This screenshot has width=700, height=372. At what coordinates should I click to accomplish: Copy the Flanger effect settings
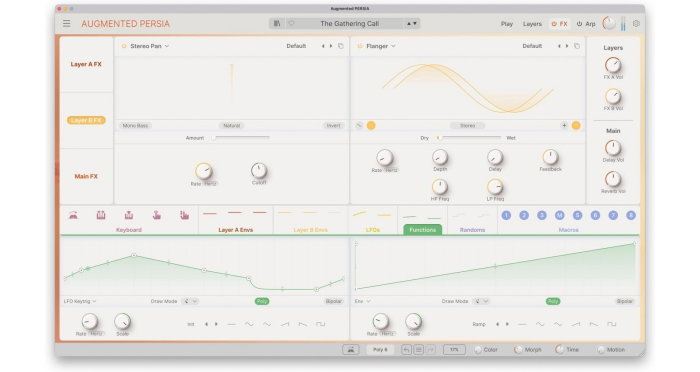coord(577,46)
